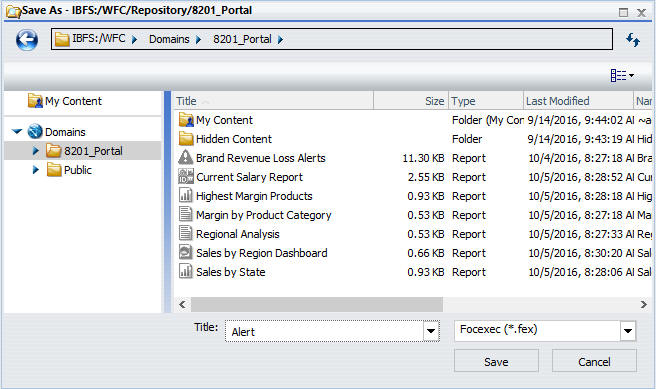Select the Current Salary Report title

pyautogui.click(x=249, y=177)
